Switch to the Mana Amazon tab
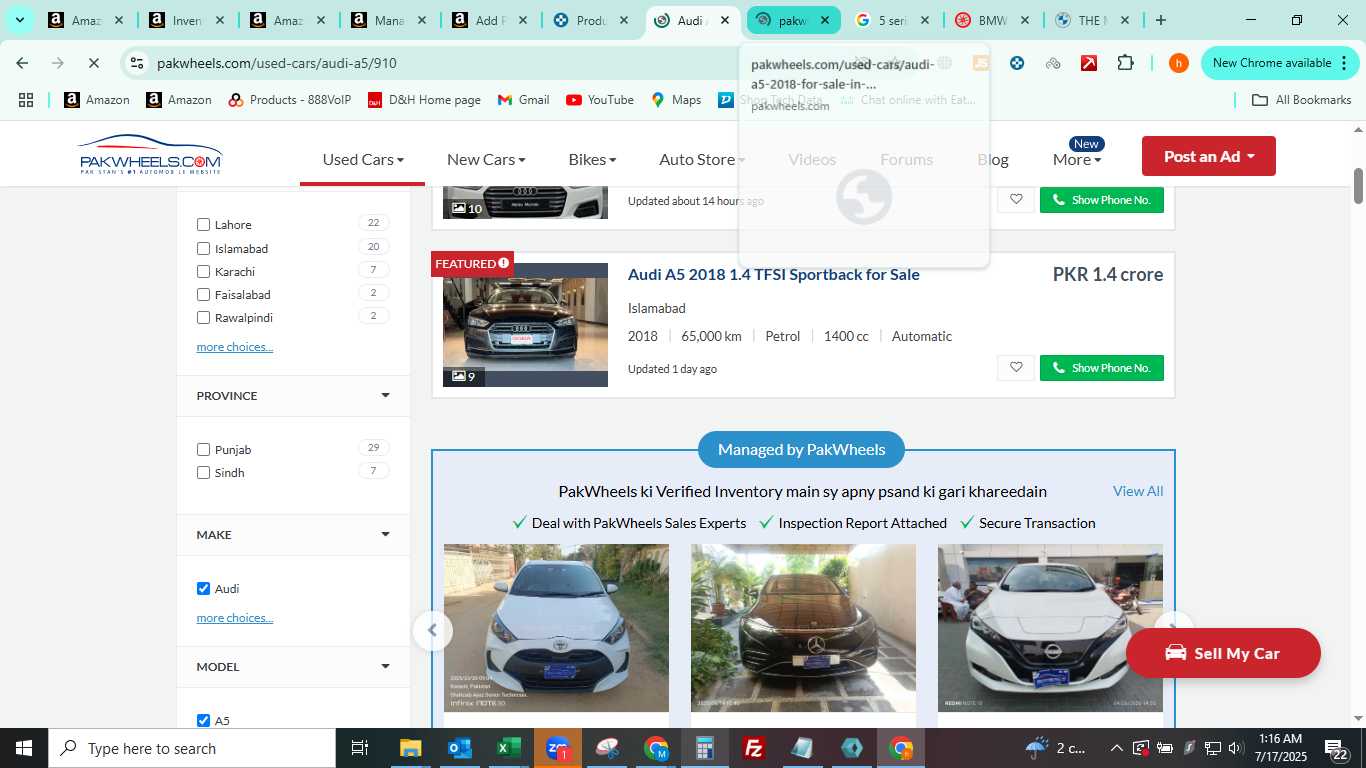 click(x=389, y=20)
